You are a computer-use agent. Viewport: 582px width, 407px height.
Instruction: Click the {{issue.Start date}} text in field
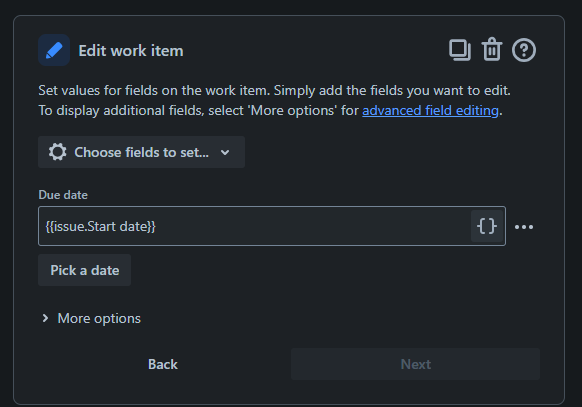pos(101,226)
